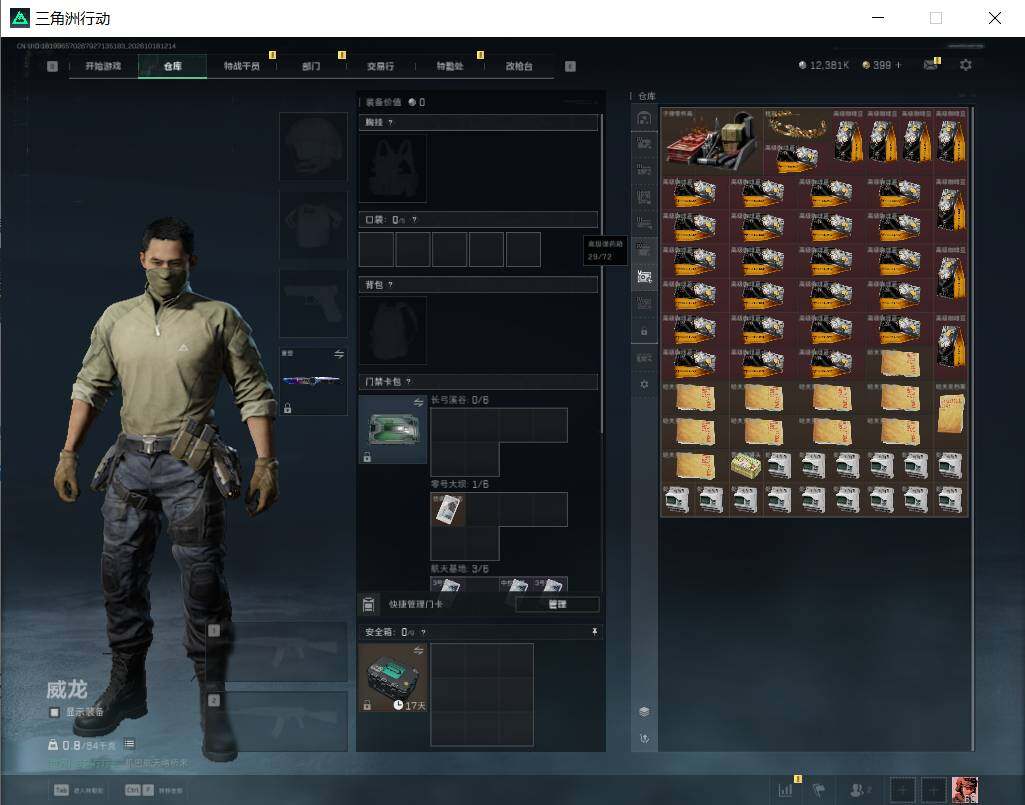The height and width of the screenshot is (805, 1025).
Task: Swap the melee knife weapon icon
Action: 339,354
